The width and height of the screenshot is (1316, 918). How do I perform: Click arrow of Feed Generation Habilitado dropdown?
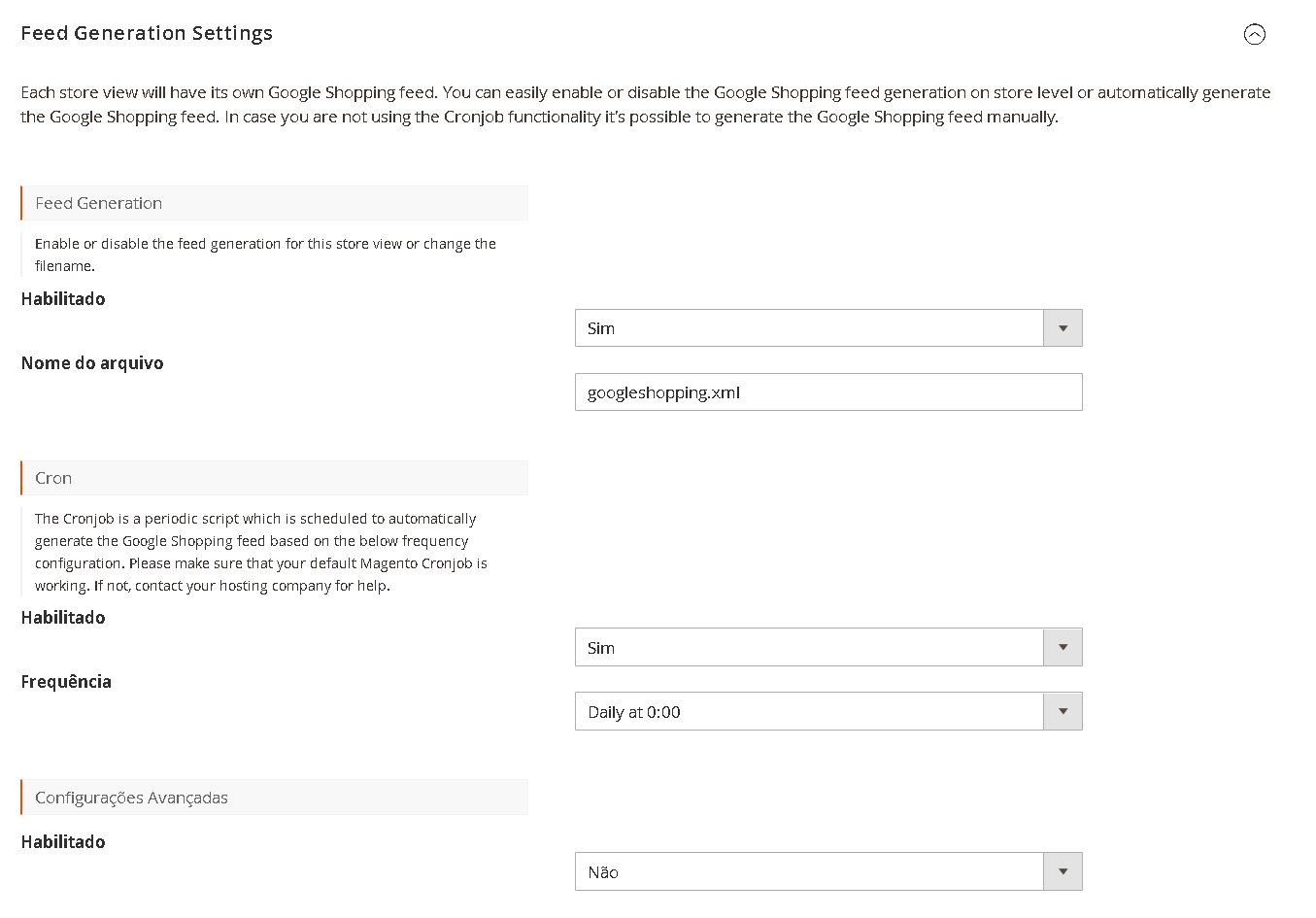pos(1063,328)
